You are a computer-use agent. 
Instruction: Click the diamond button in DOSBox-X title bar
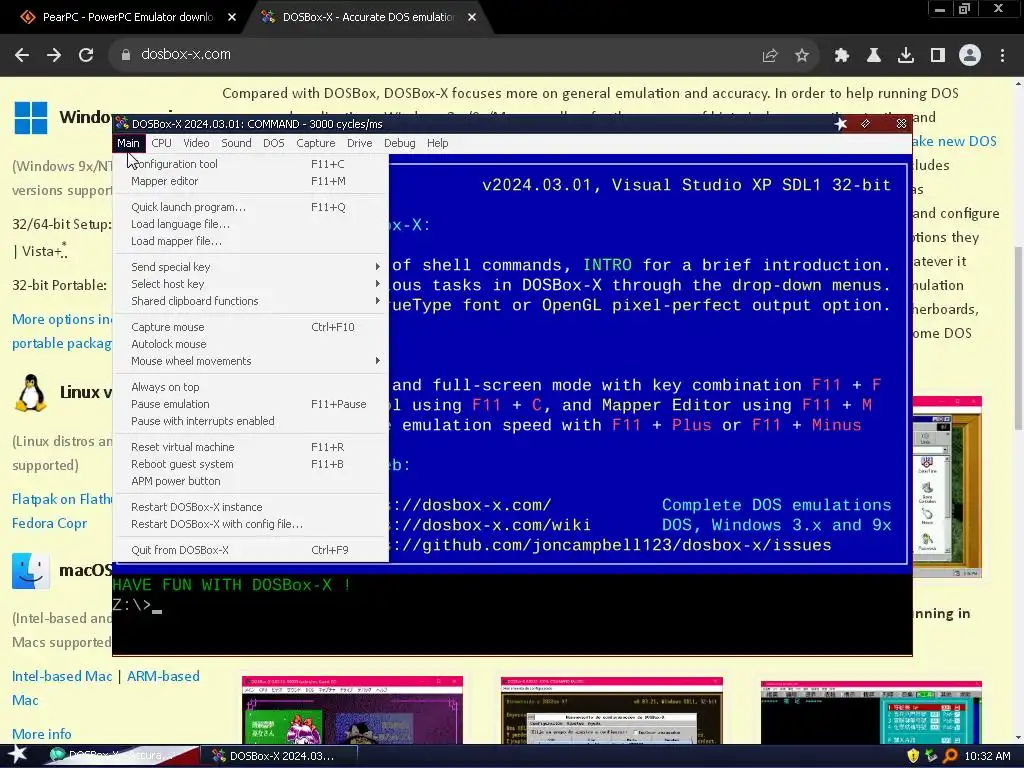pyautogui.click(x=865, y=123)
